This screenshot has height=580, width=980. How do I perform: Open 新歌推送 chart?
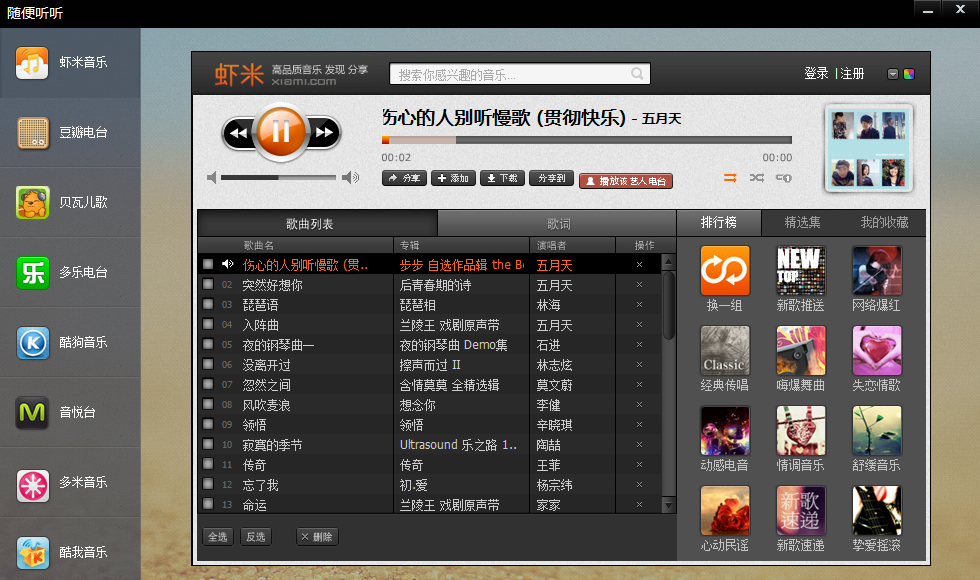[801, 270]
